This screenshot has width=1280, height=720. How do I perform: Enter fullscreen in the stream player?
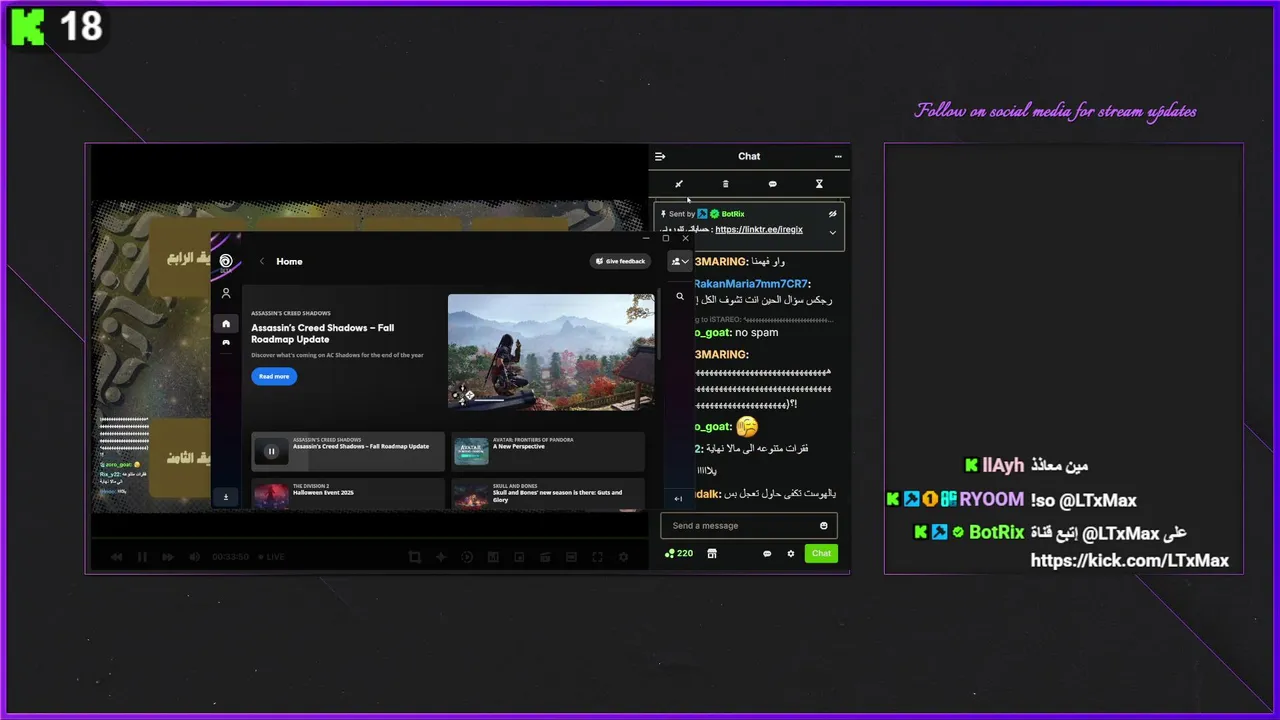click(597, 557)
